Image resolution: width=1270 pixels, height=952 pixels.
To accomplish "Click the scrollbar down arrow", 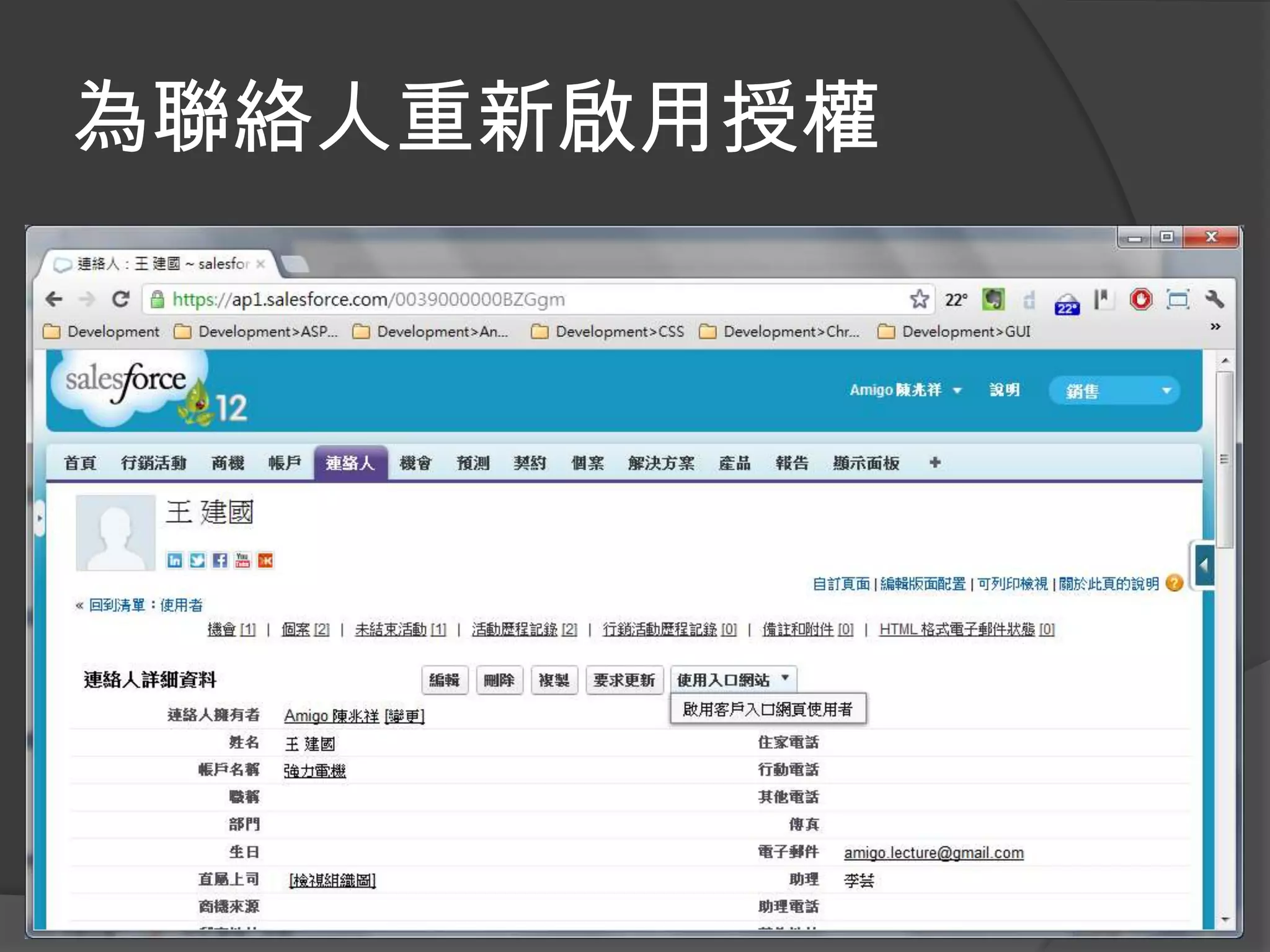I will click(1224, 919).
